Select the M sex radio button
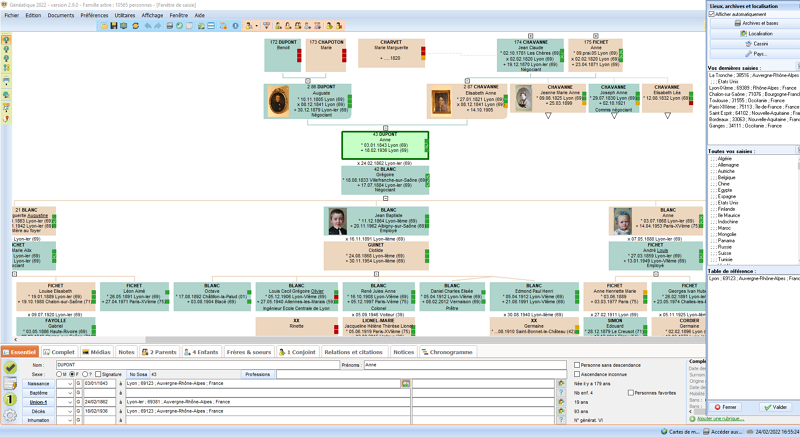 59,374
